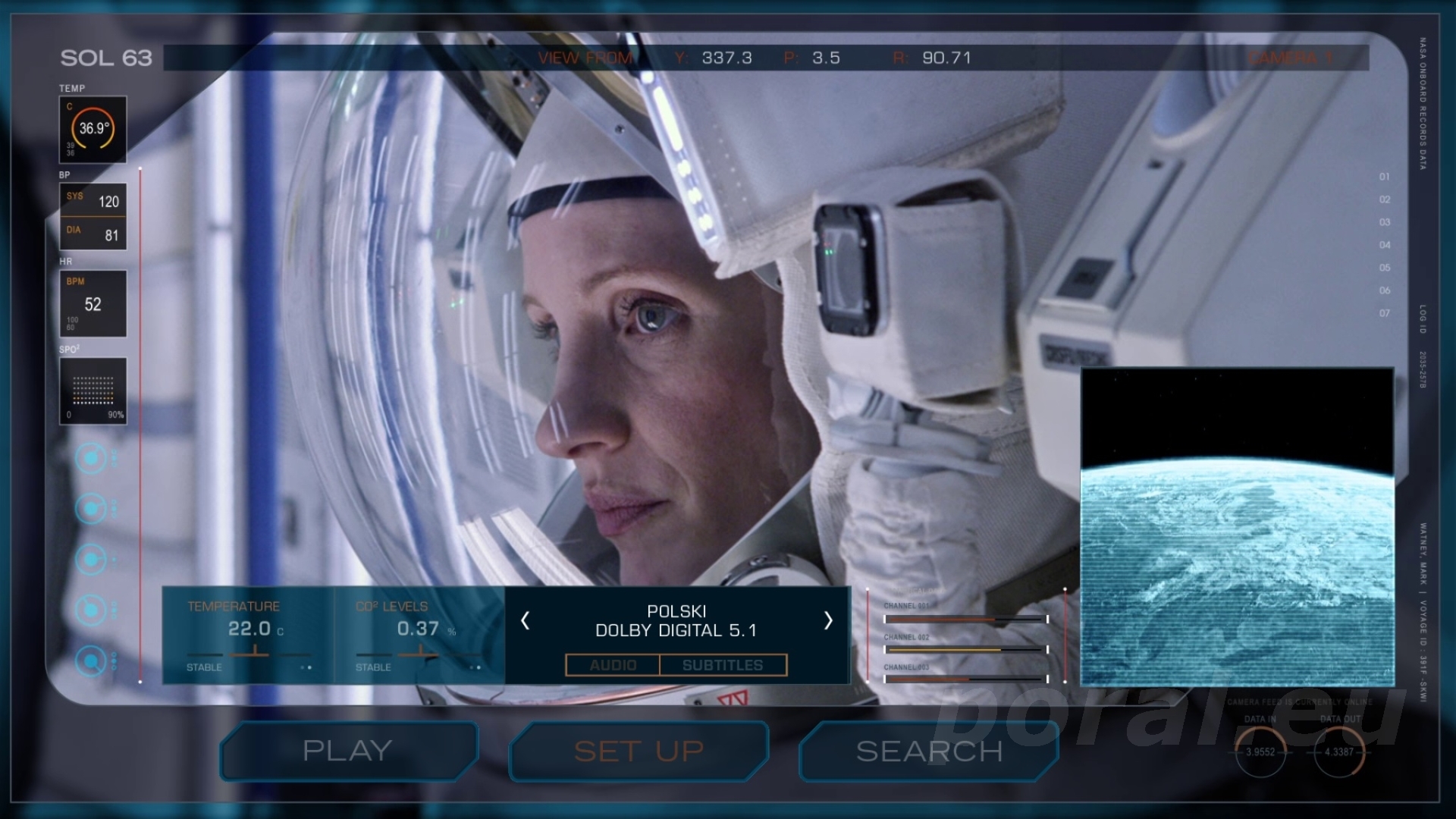Click the R value 90.71
1456x819 pixels.
pyautogui.click(x=946, y=58)
